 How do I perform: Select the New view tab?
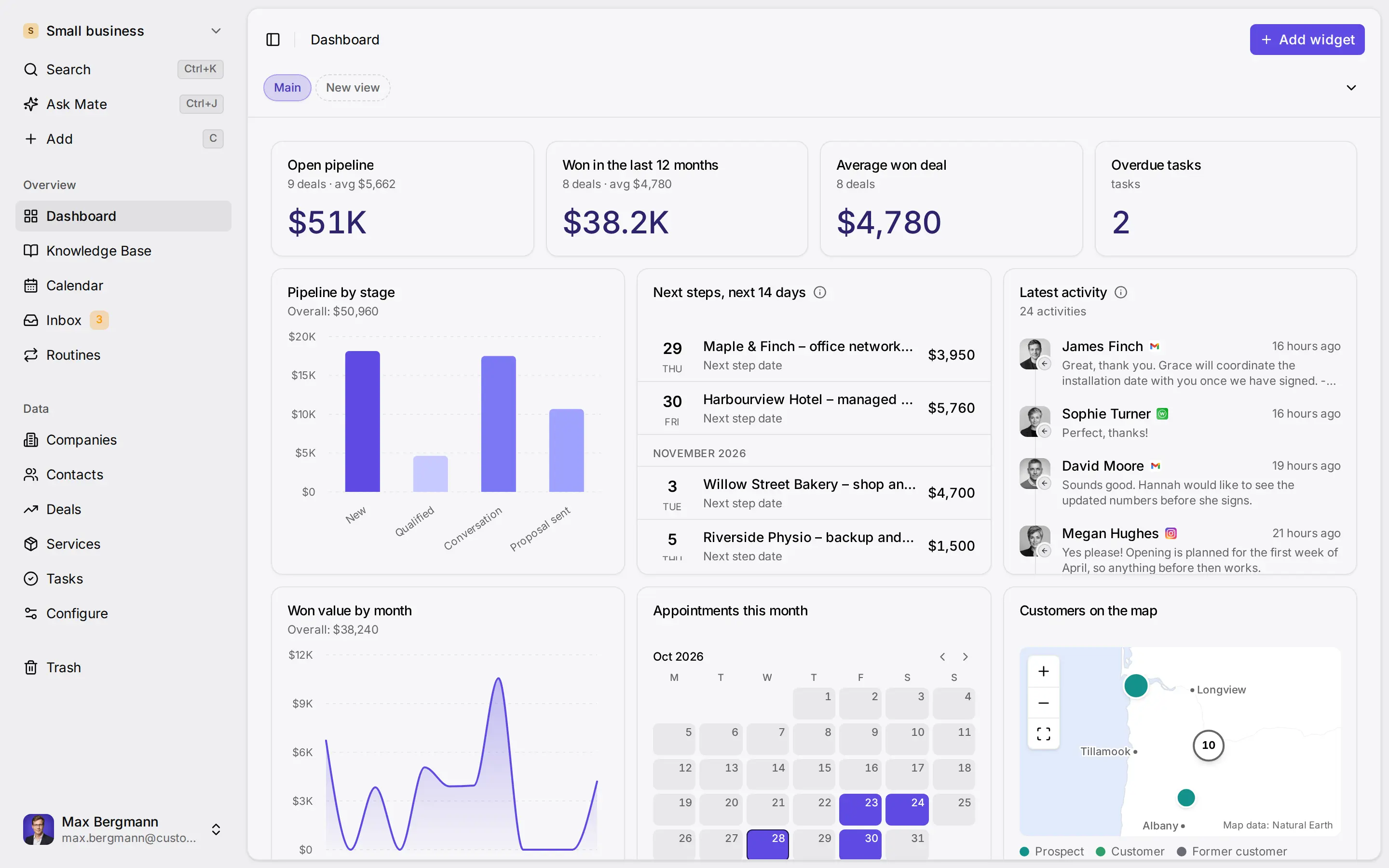tap(353, 88)
